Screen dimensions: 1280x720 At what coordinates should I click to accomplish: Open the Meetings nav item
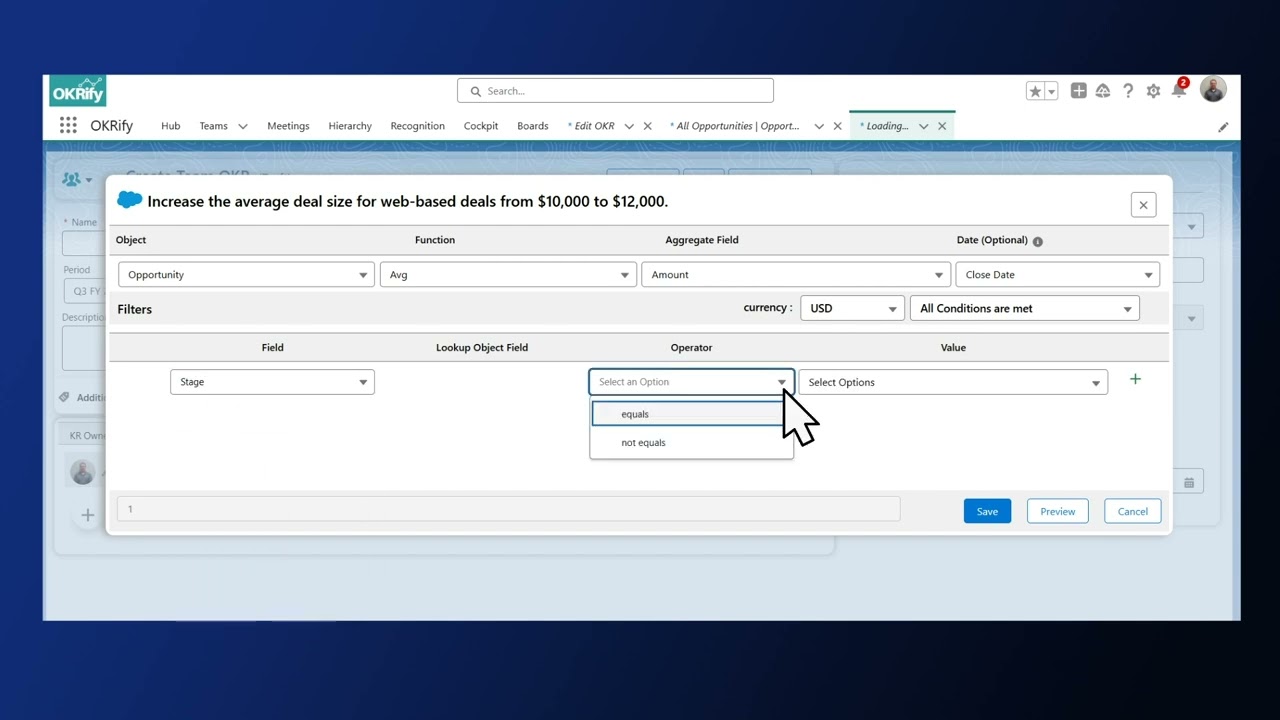(x=288, y=126)
